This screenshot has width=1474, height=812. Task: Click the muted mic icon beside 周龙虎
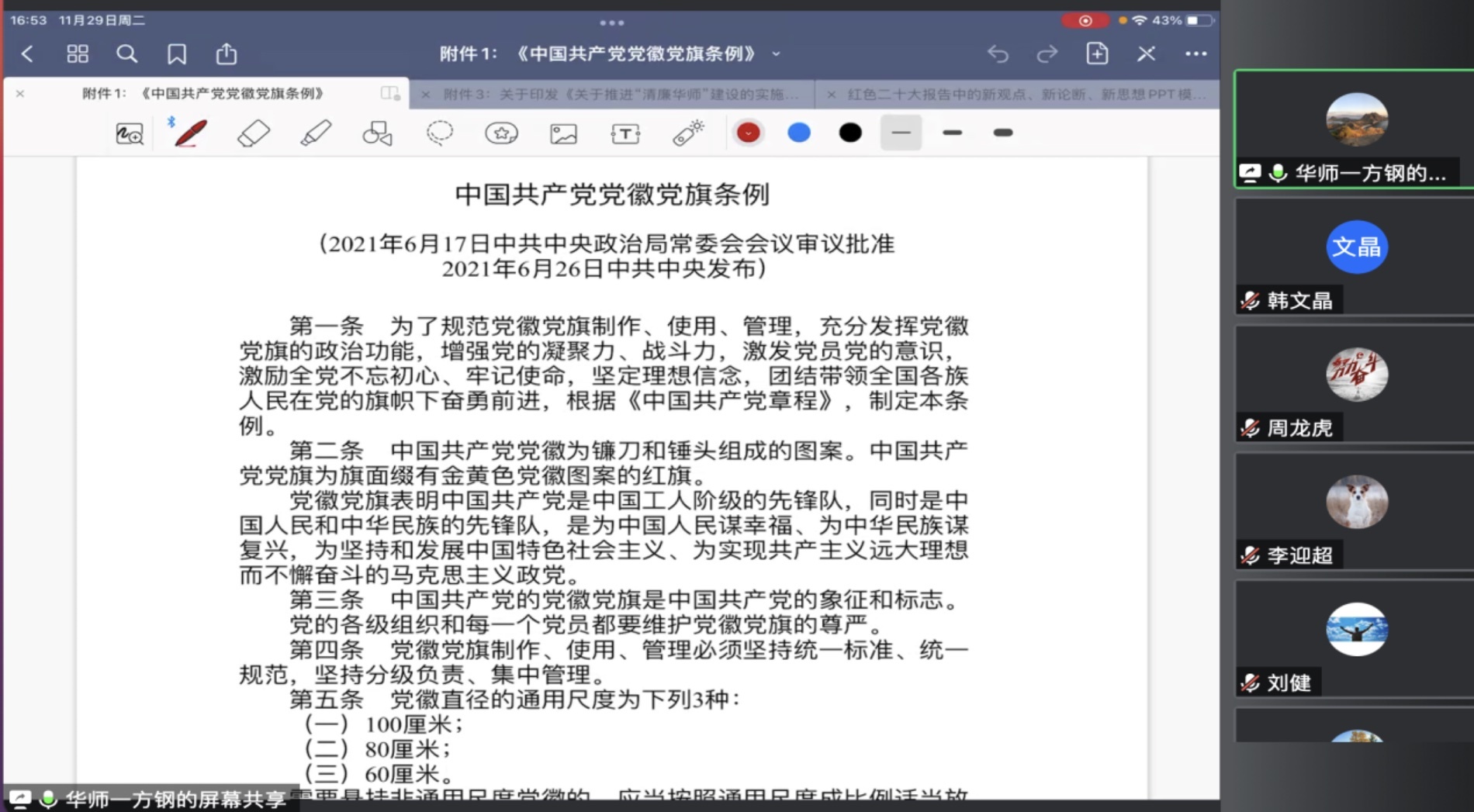(x=1250, y=427)
